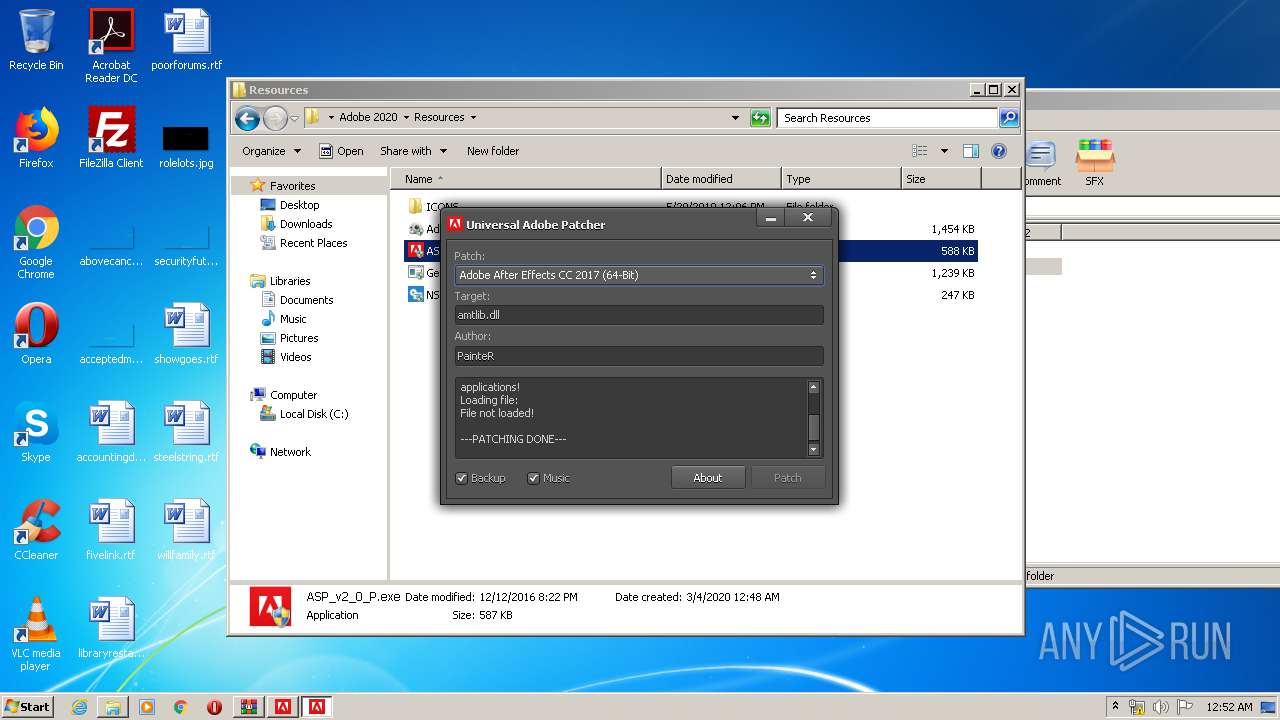Click the Explorer Forward arrow button

pyautogui.click(x=275, y=118)
